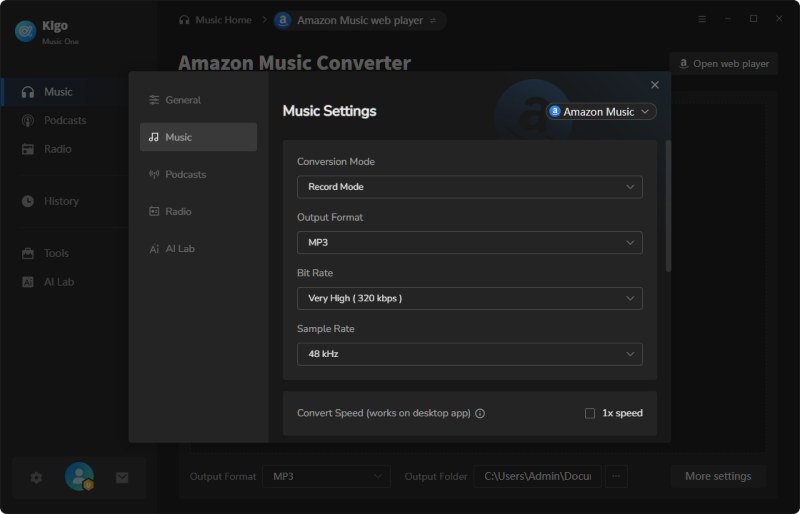Click the settings dialog vertical scrollbar
Image resolution: width=800 pixels, height=514 pixels.
(668, 205)
